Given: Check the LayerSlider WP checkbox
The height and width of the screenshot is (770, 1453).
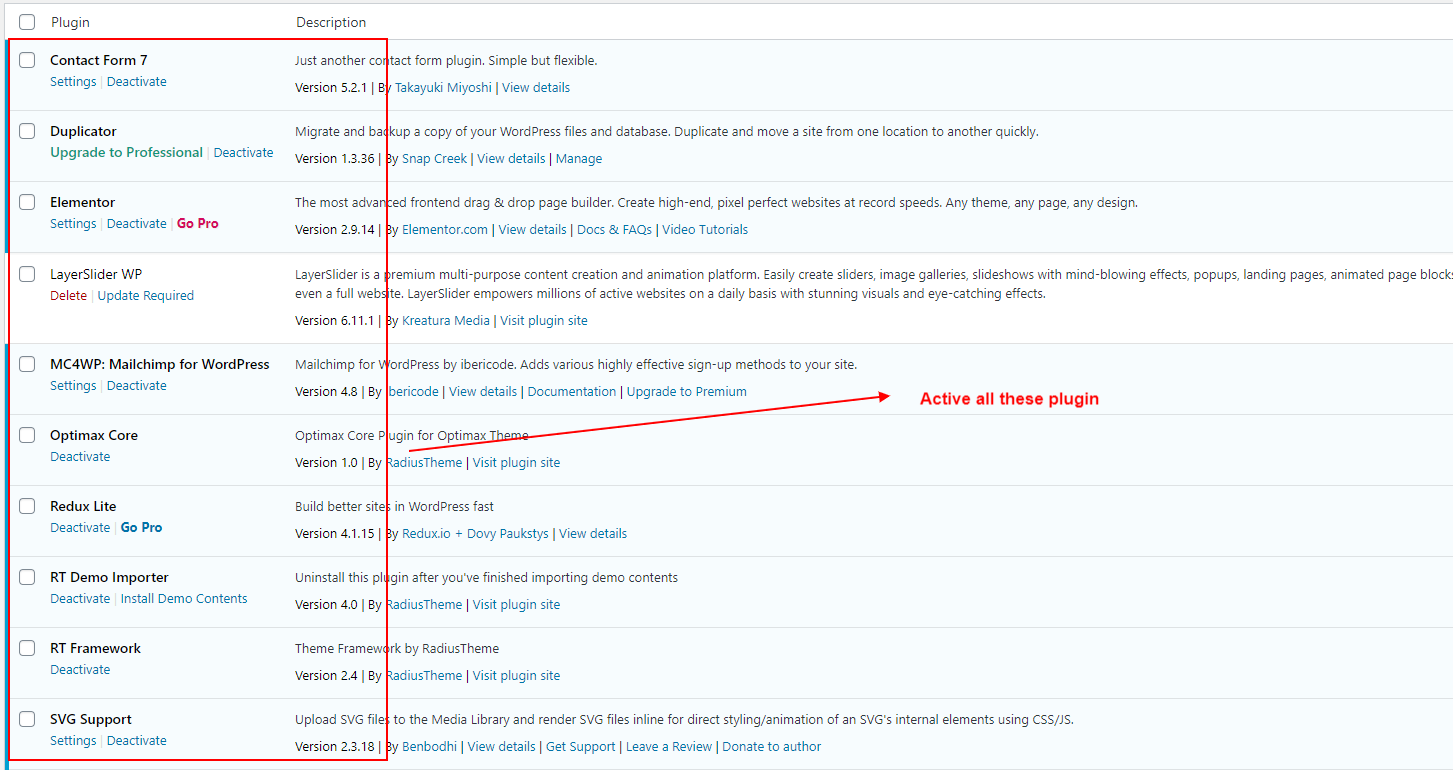Looking at the screenshot, I should coord(27,274).
